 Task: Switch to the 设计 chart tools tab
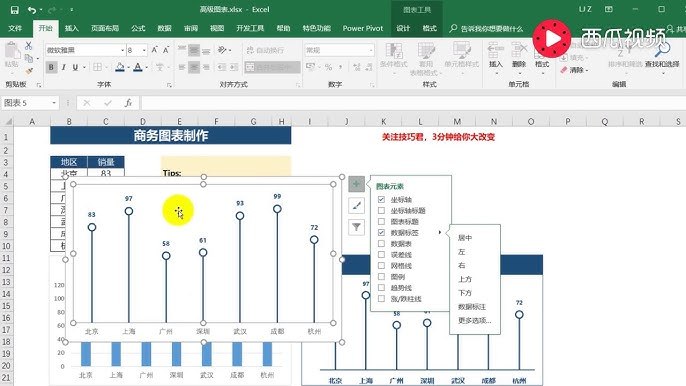pyautogui.click(x=403, y=28)
